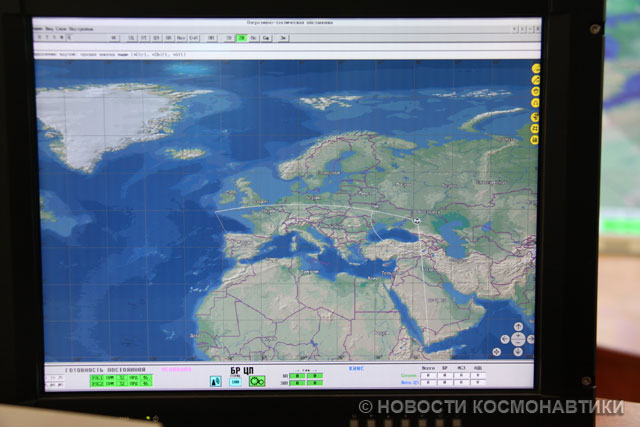Click the topmost yellow round map tool icon
The height and width of the screenshot is (427, 640).
click(x=536, y=68)
